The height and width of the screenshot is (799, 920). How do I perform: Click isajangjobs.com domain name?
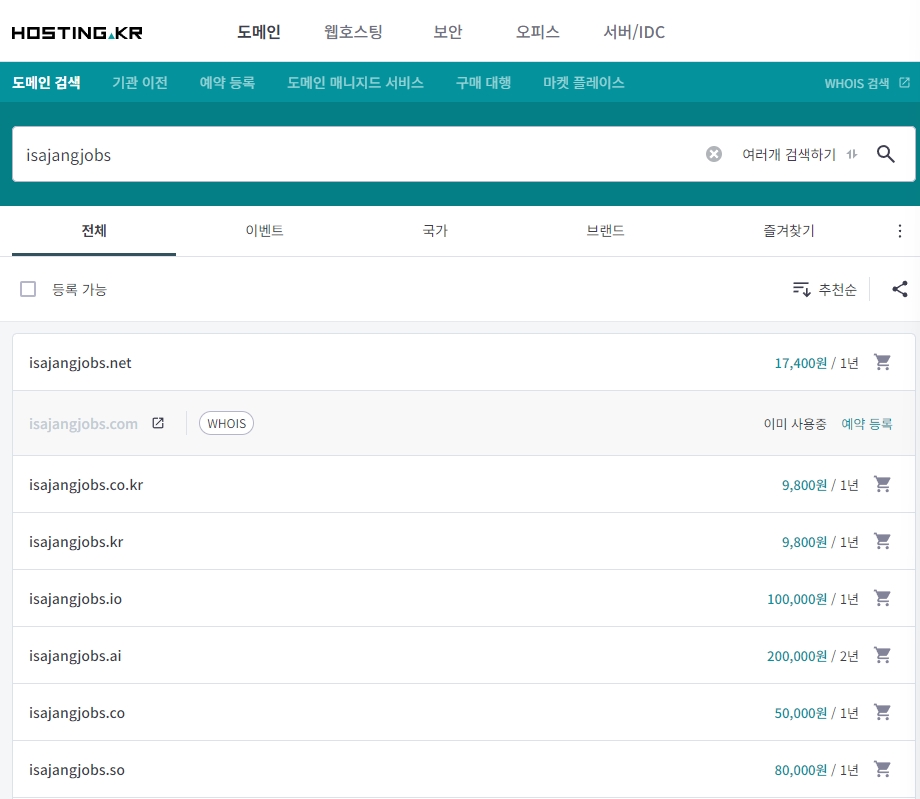pos(83,424)
